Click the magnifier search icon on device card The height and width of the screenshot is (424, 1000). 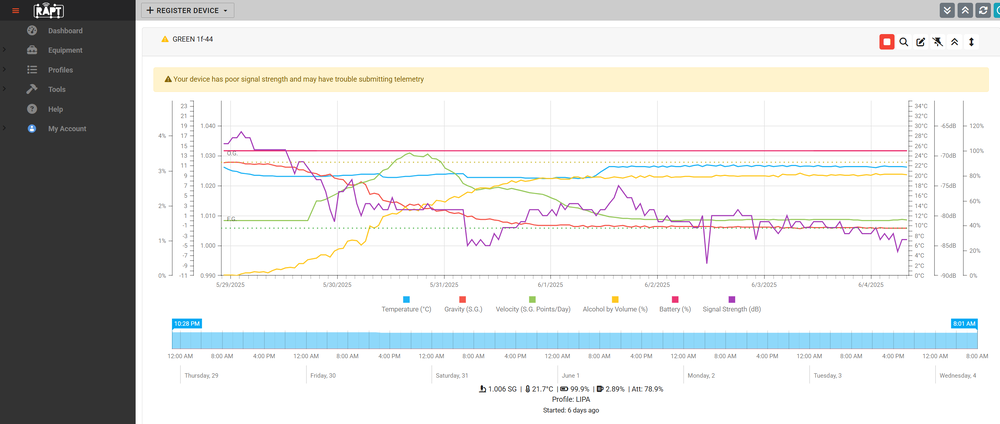pyautogui.click(x=904, y=42)
